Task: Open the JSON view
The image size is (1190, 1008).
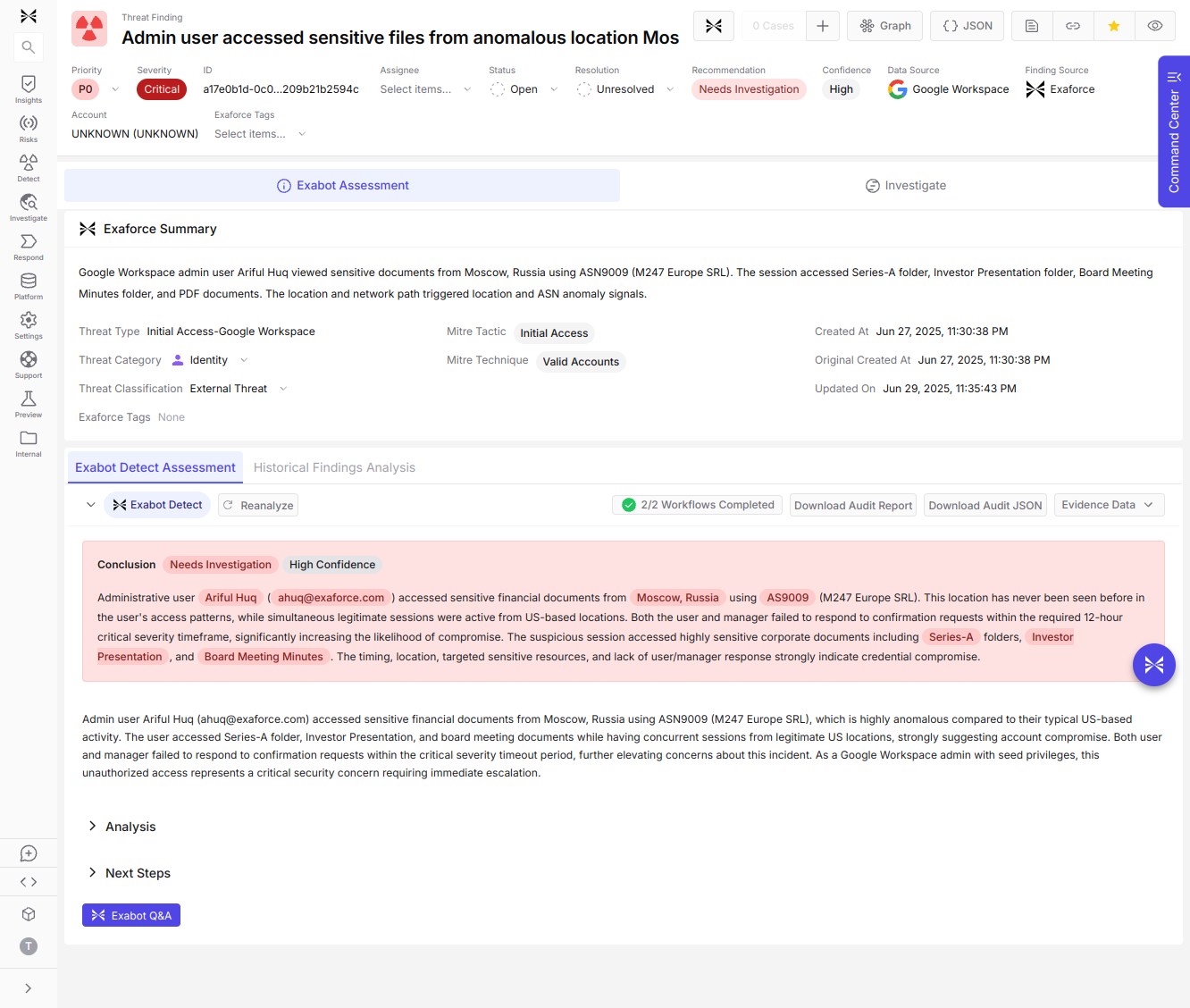Action: click(x=968, y=26)
